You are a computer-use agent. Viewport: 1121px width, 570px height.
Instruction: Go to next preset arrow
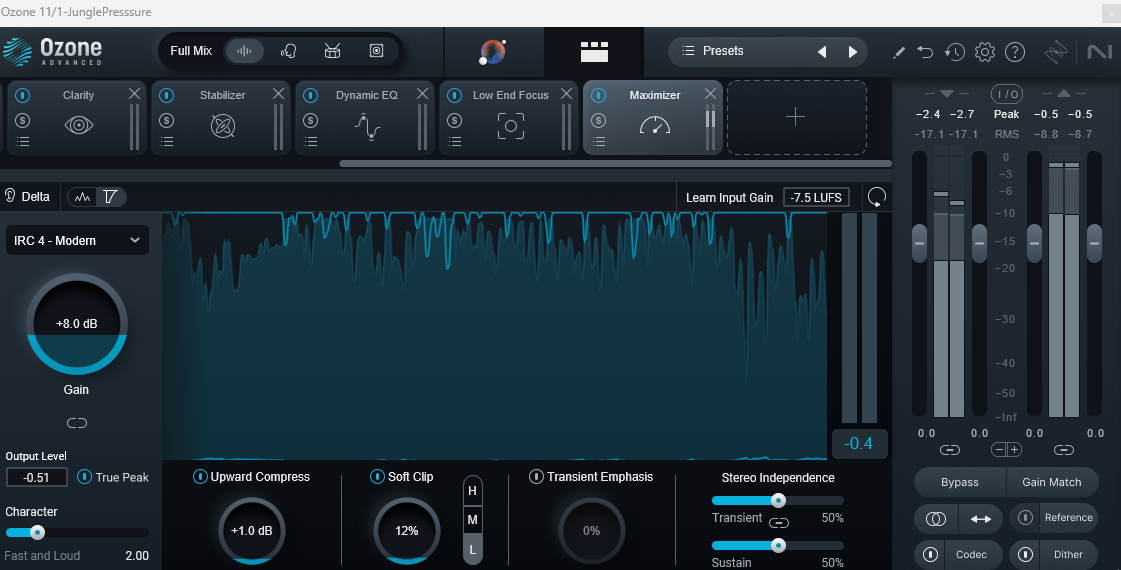(852, 51)
